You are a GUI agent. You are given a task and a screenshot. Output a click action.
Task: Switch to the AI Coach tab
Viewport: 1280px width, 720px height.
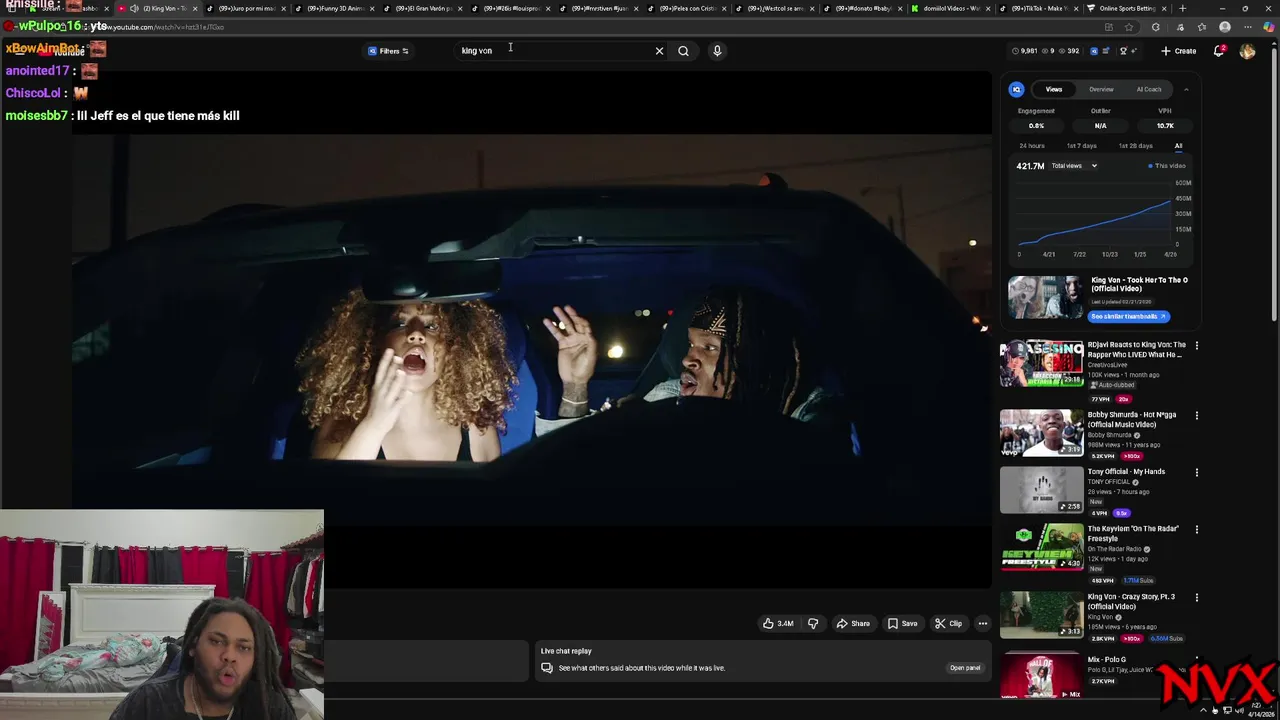(1149, 89)
